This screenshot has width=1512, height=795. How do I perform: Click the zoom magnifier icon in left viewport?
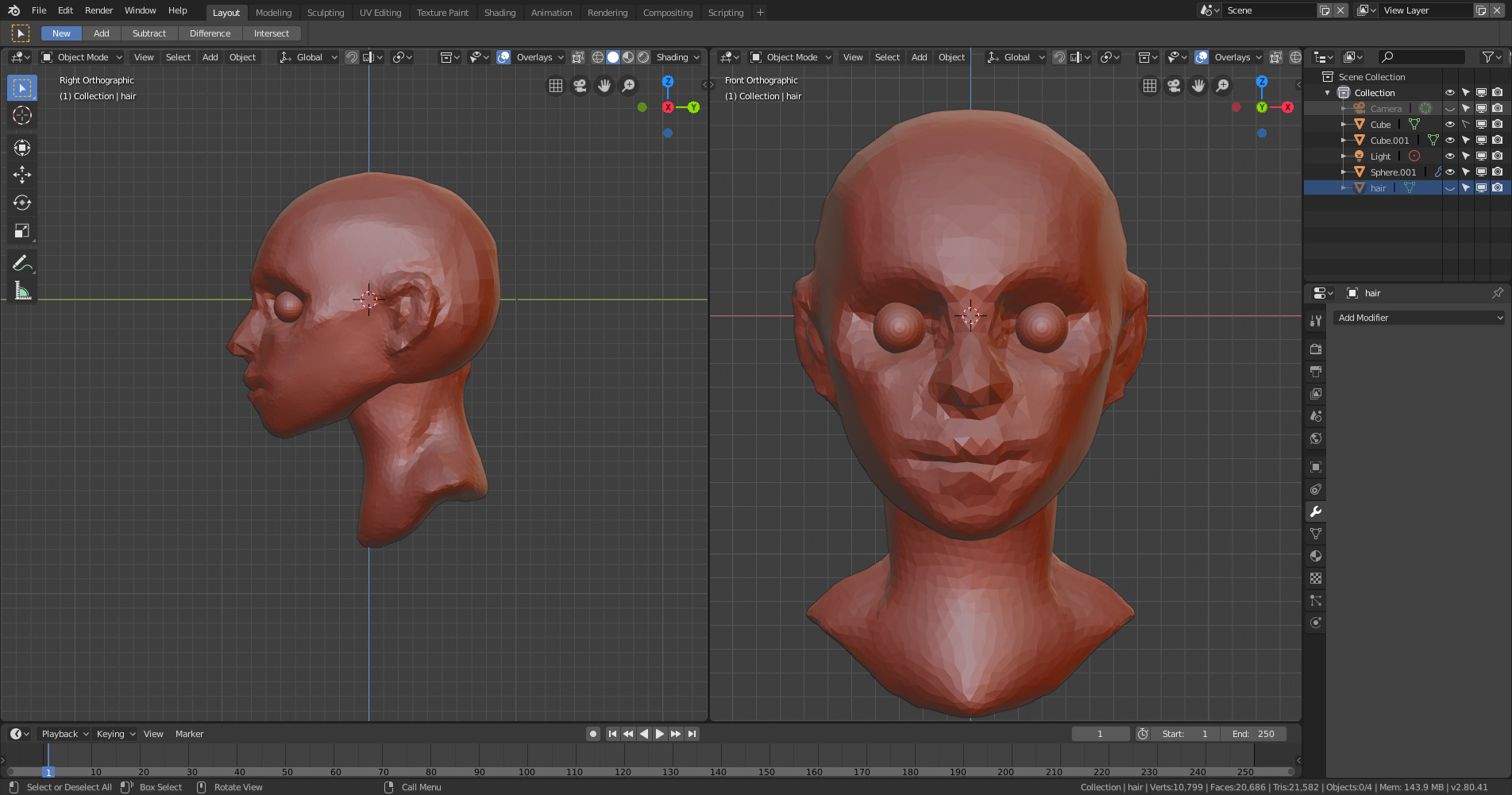pyautogui.click(x=629, y=86)
